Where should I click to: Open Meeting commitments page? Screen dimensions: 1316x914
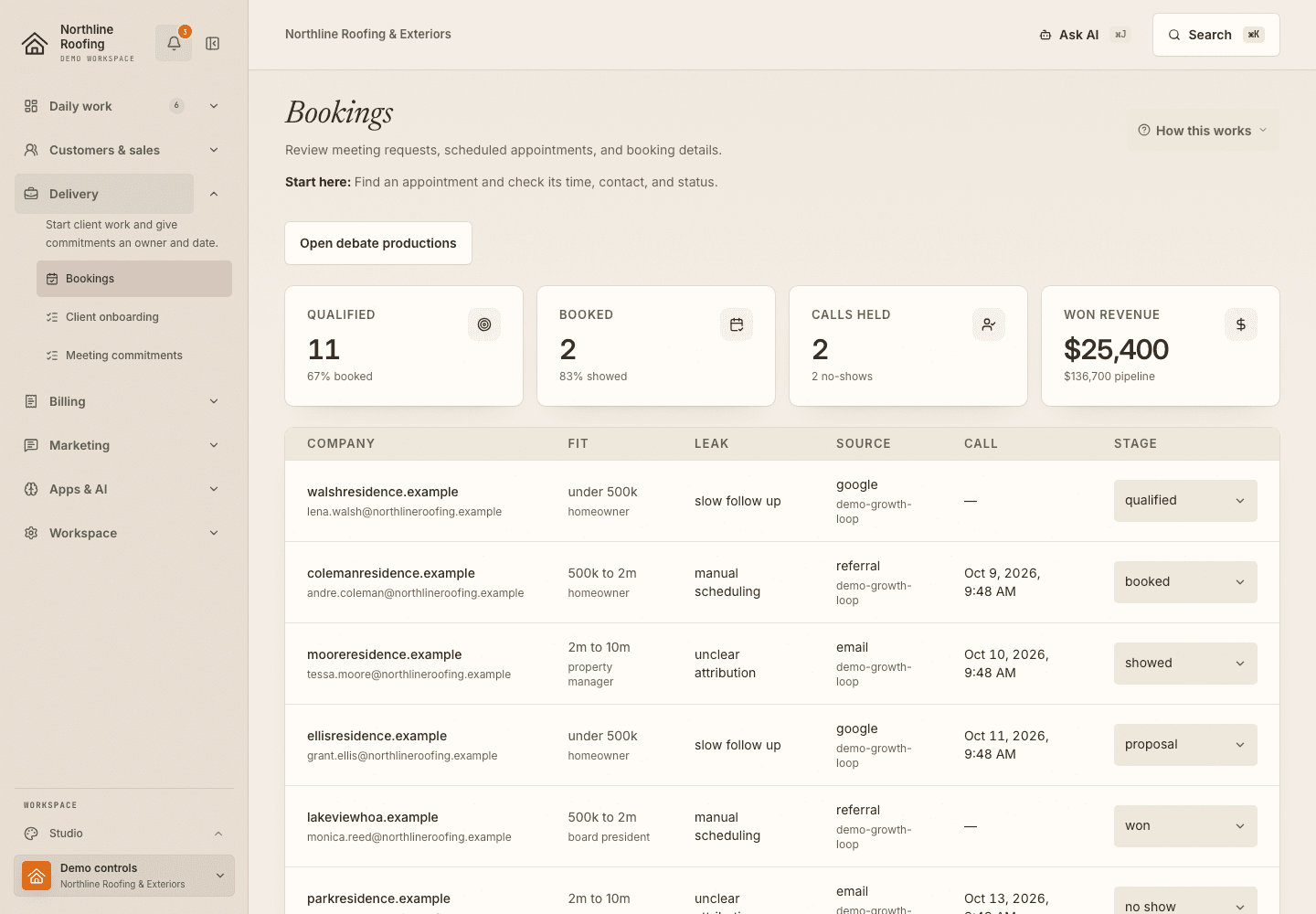tap(134, 356)
